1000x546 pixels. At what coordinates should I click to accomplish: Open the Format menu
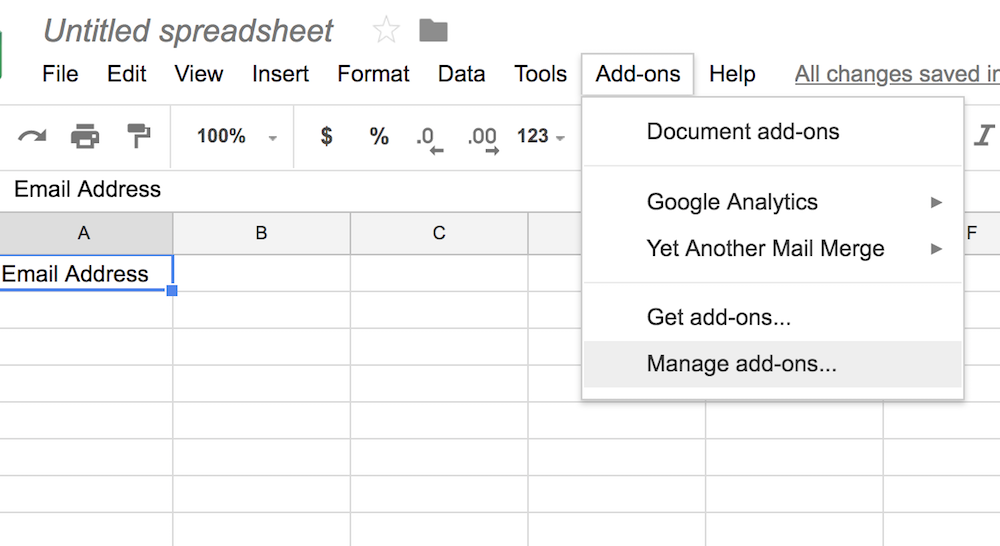pos(373,74)
